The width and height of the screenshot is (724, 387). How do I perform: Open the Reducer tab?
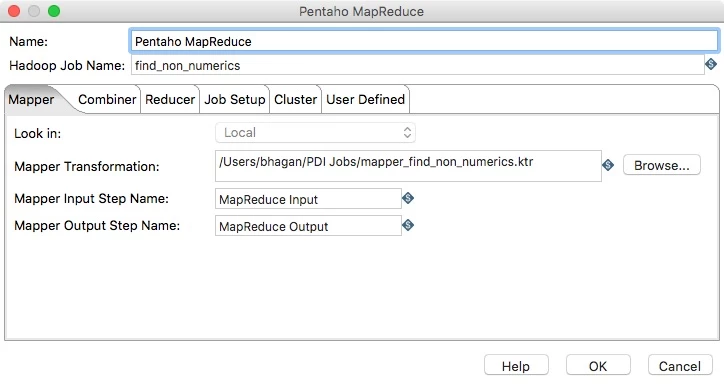click(170, 99)
